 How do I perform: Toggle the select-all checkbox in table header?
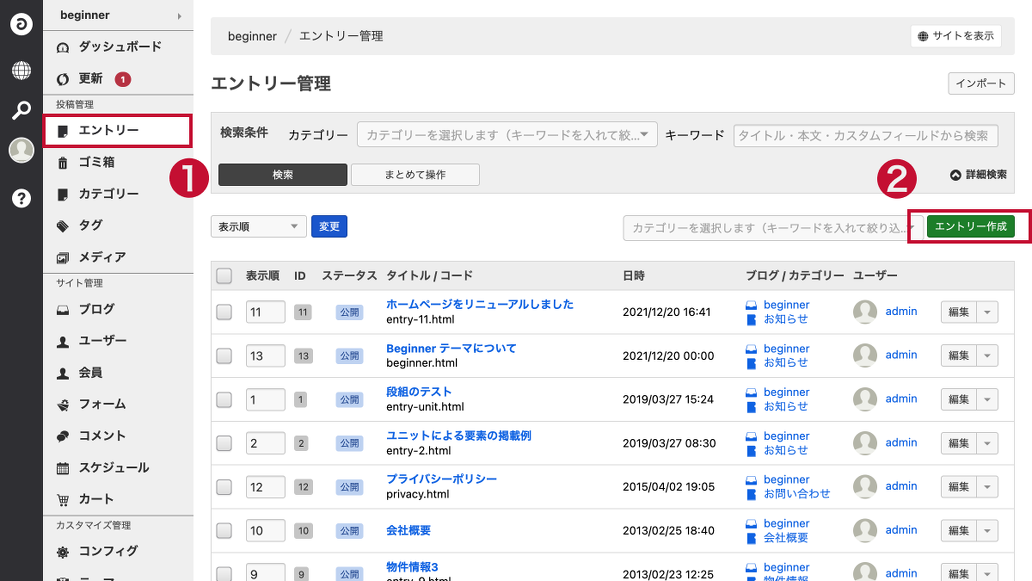224,276
